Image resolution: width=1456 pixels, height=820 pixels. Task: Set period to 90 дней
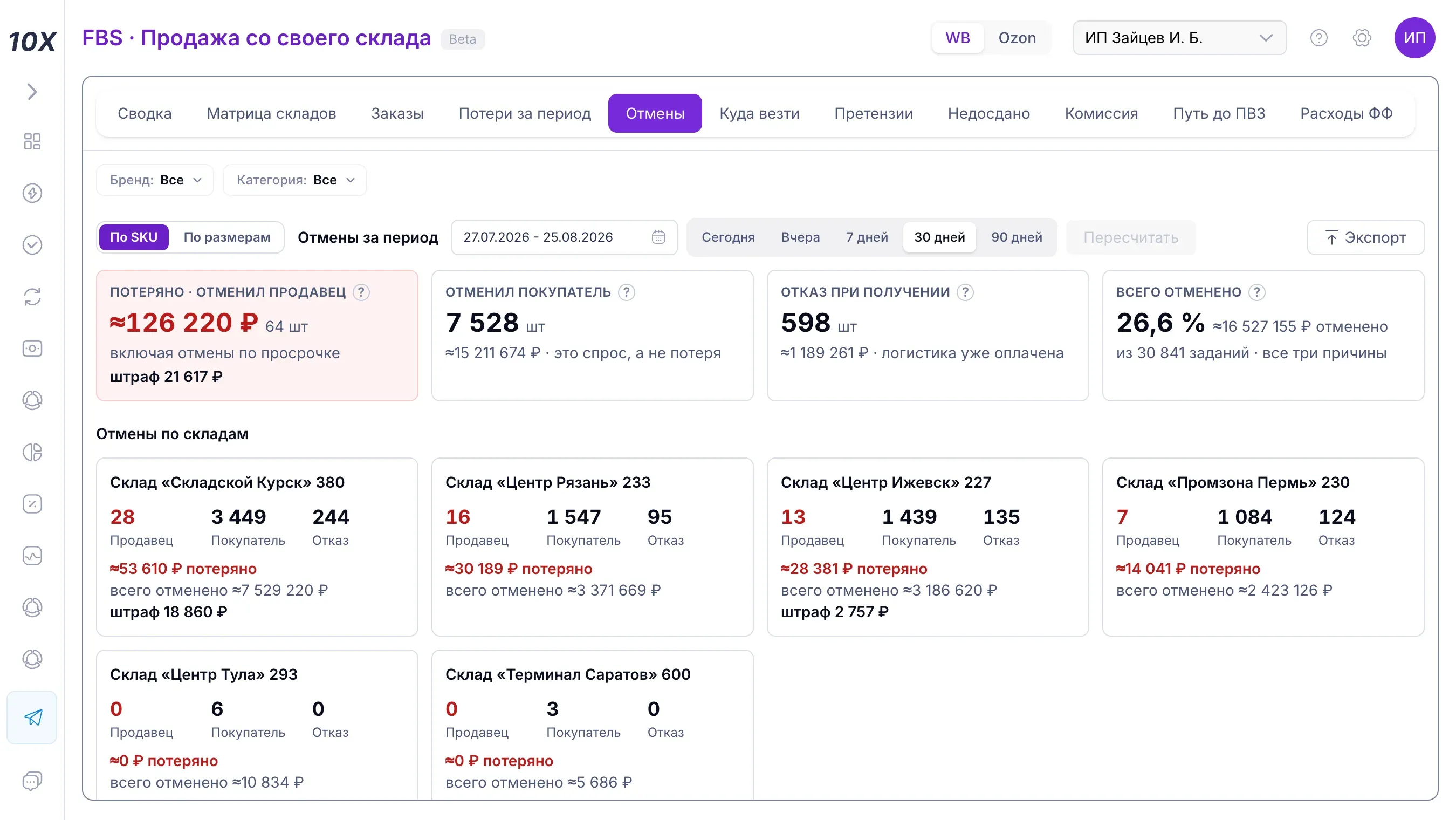coord(1017,237)
